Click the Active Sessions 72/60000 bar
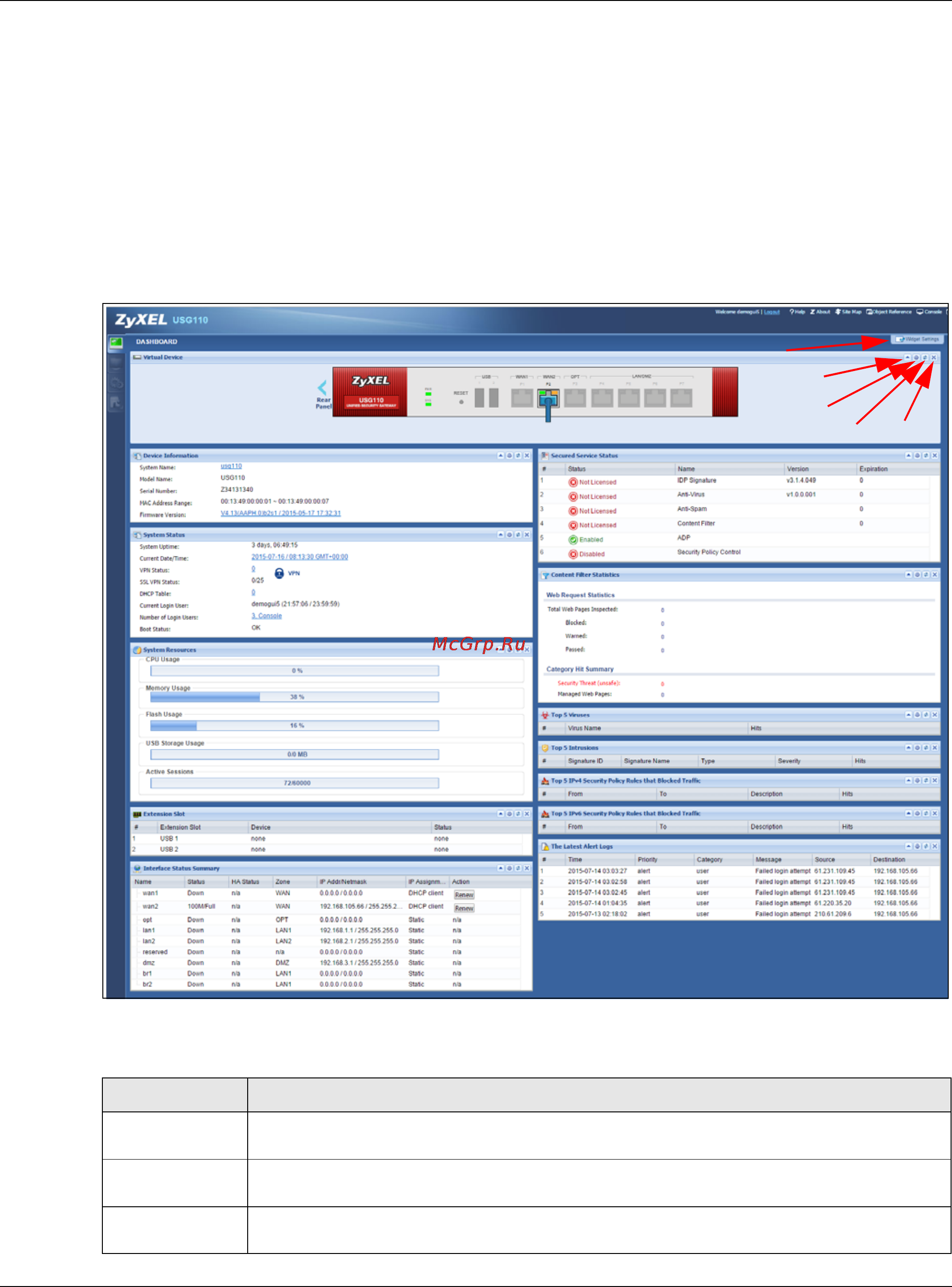This screenshot has height=1287, width=952. 294,782
